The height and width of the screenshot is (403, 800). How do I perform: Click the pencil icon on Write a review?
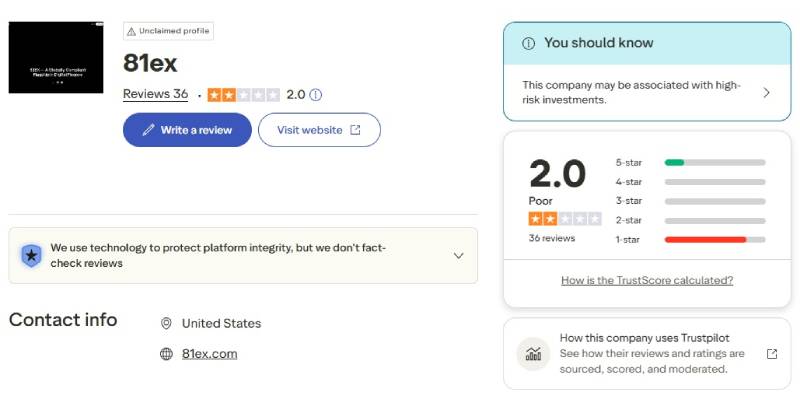click(x=148, y=130)
